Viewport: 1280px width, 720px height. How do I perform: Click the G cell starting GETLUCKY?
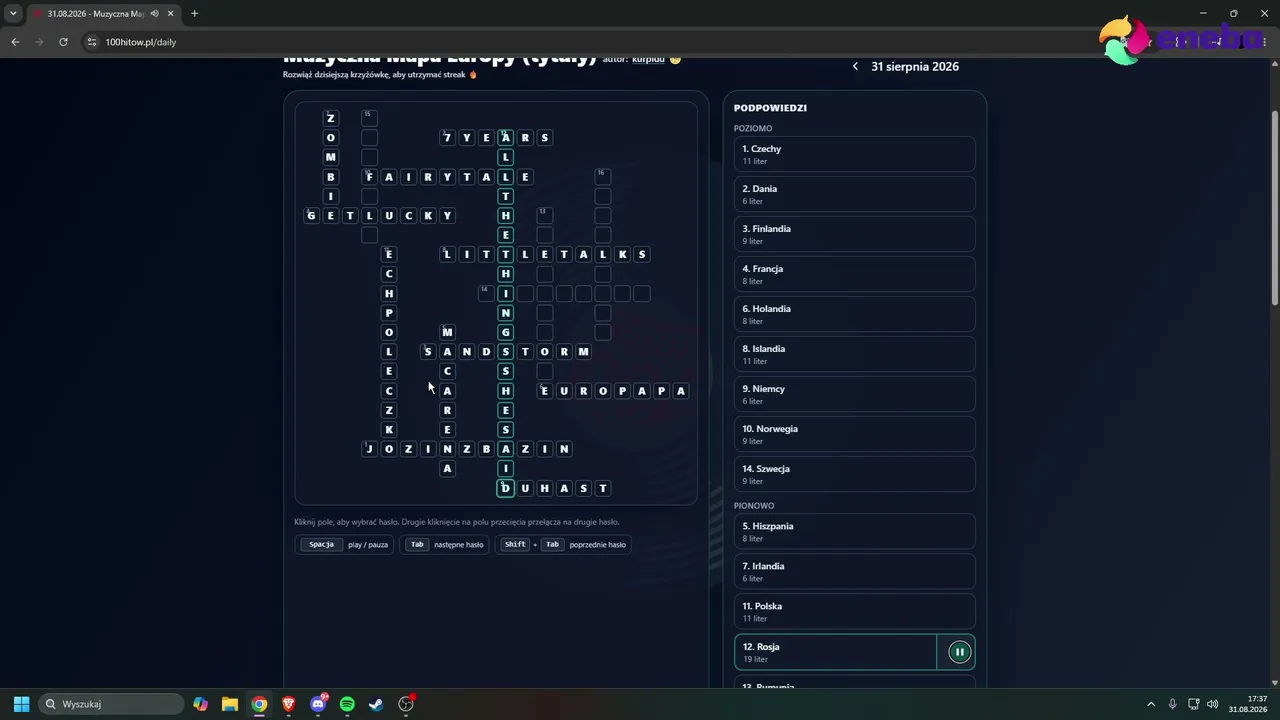pos(311,215)
